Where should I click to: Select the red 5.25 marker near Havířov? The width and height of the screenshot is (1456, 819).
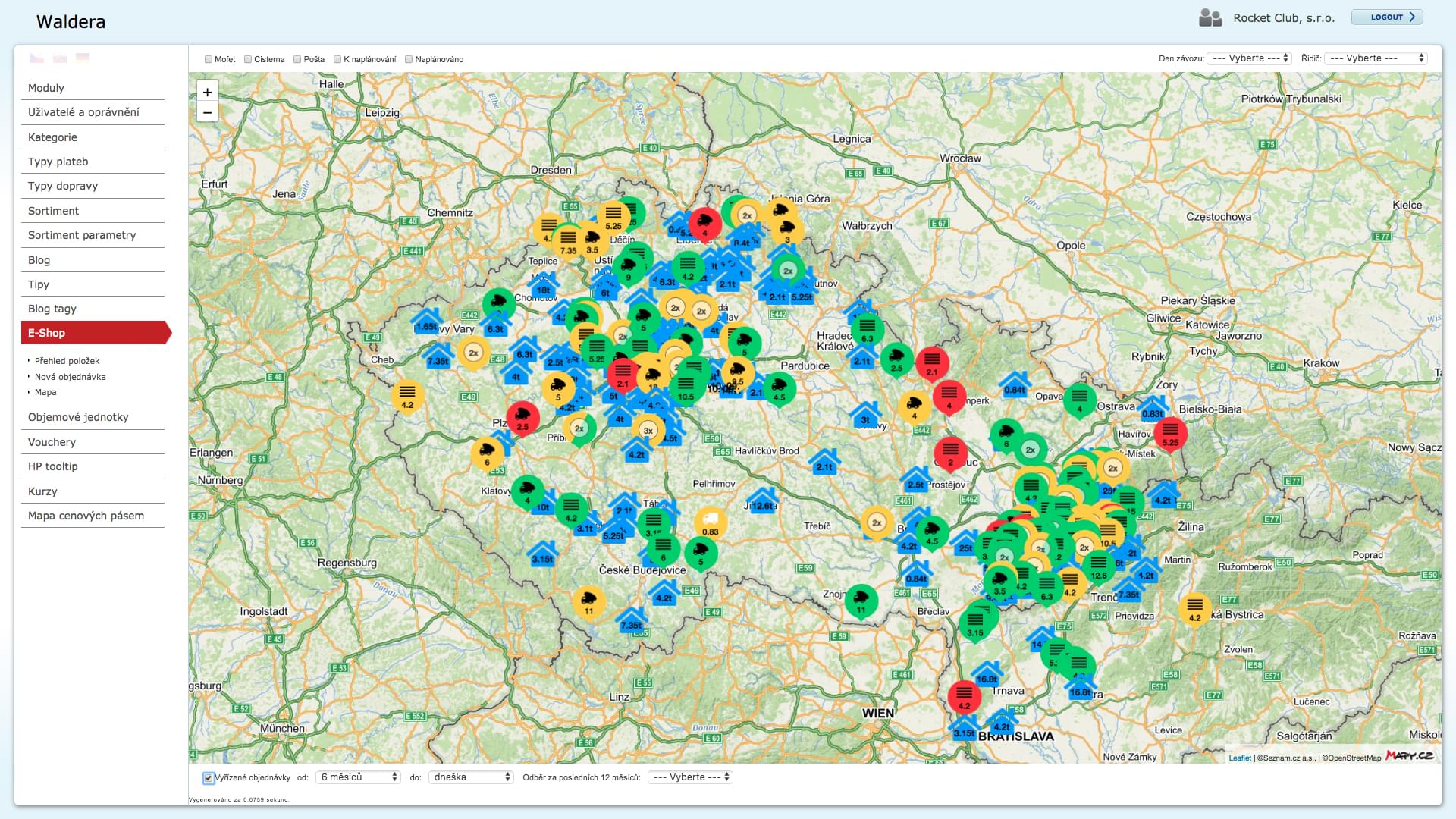pos(1171,434)
